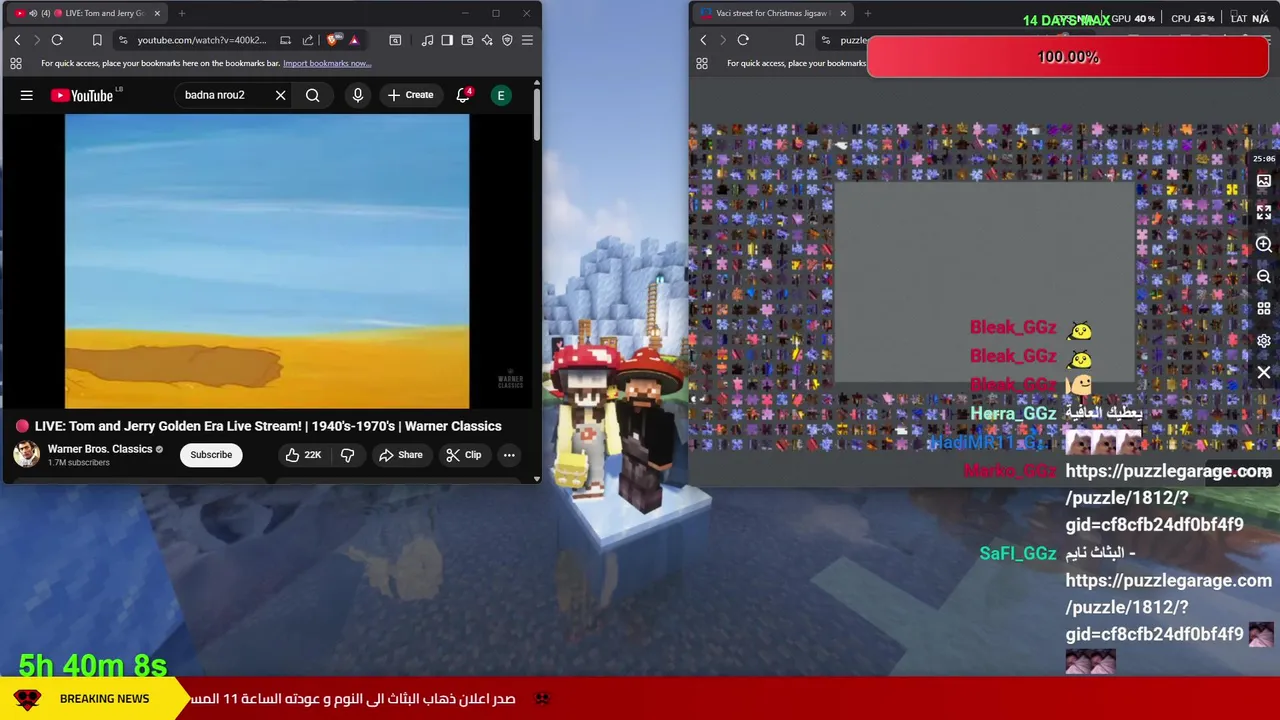This screenshot has height=720, width=1280.
Task: Open the Brave Wallet icon
Action: tap(467, 40)
